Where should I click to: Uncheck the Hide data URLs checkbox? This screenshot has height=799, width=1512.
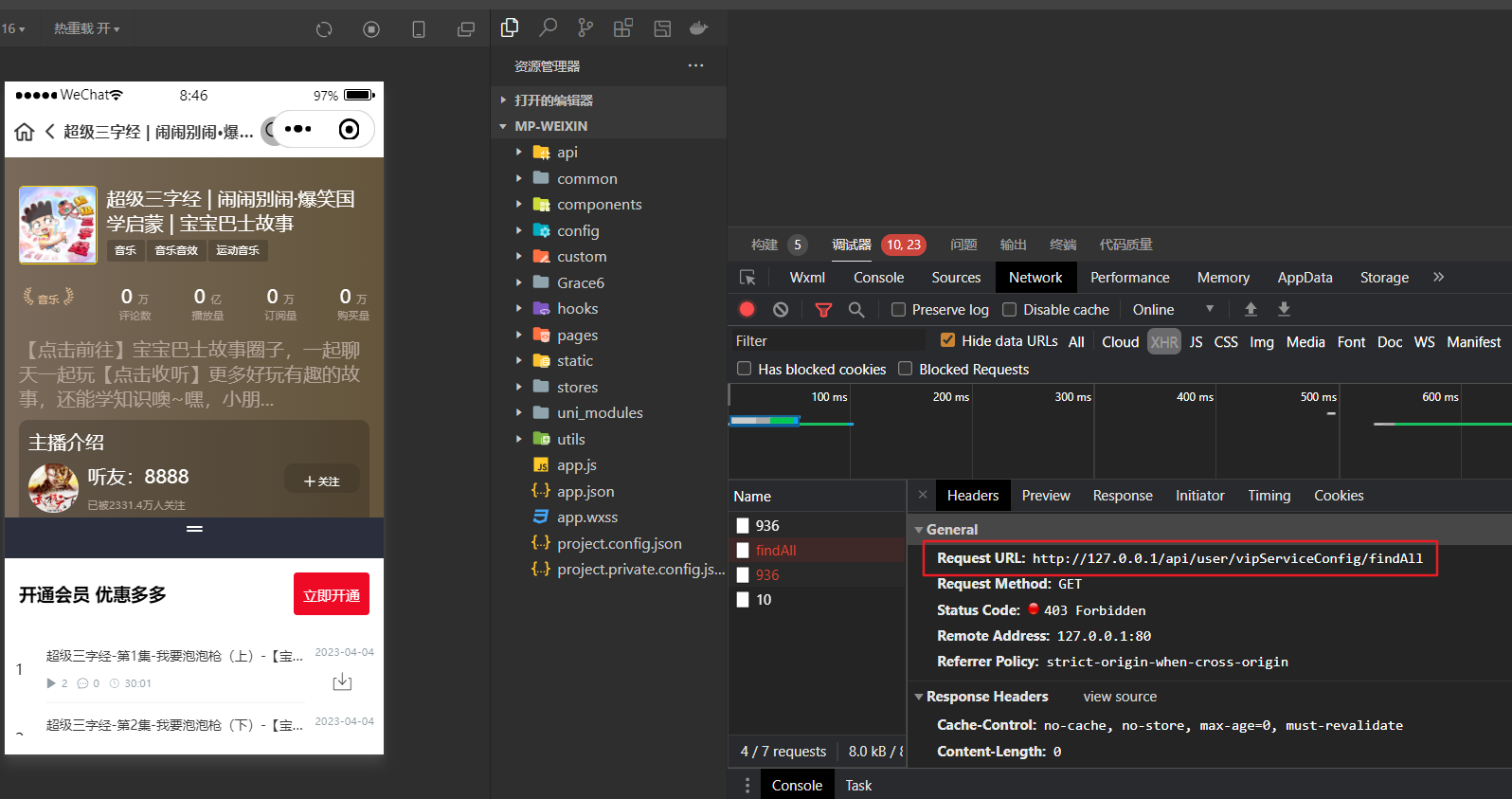click(x=947, y=340)
